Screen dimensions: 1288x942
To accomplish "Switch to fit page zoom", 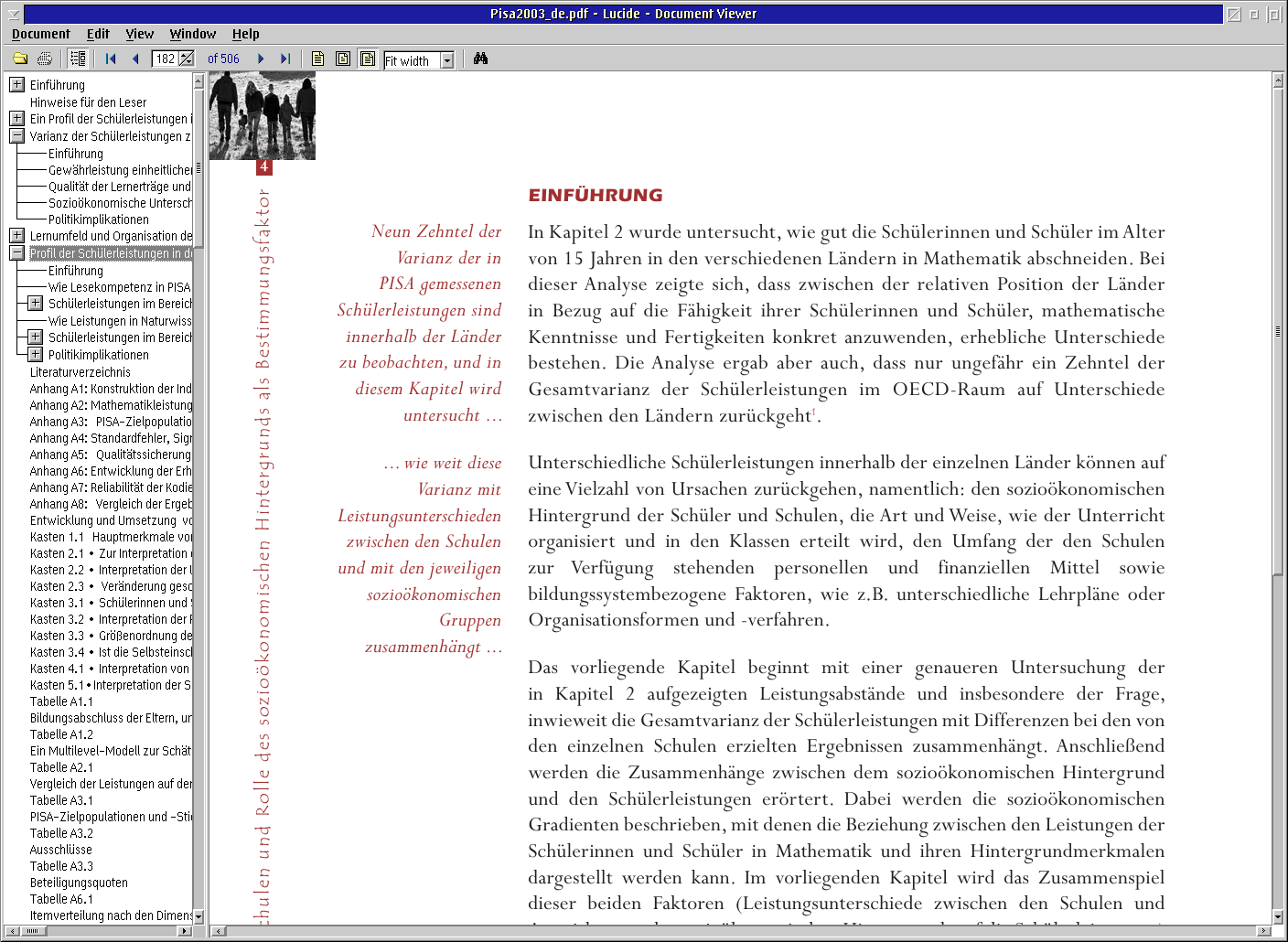I will (x=343, y=59).
